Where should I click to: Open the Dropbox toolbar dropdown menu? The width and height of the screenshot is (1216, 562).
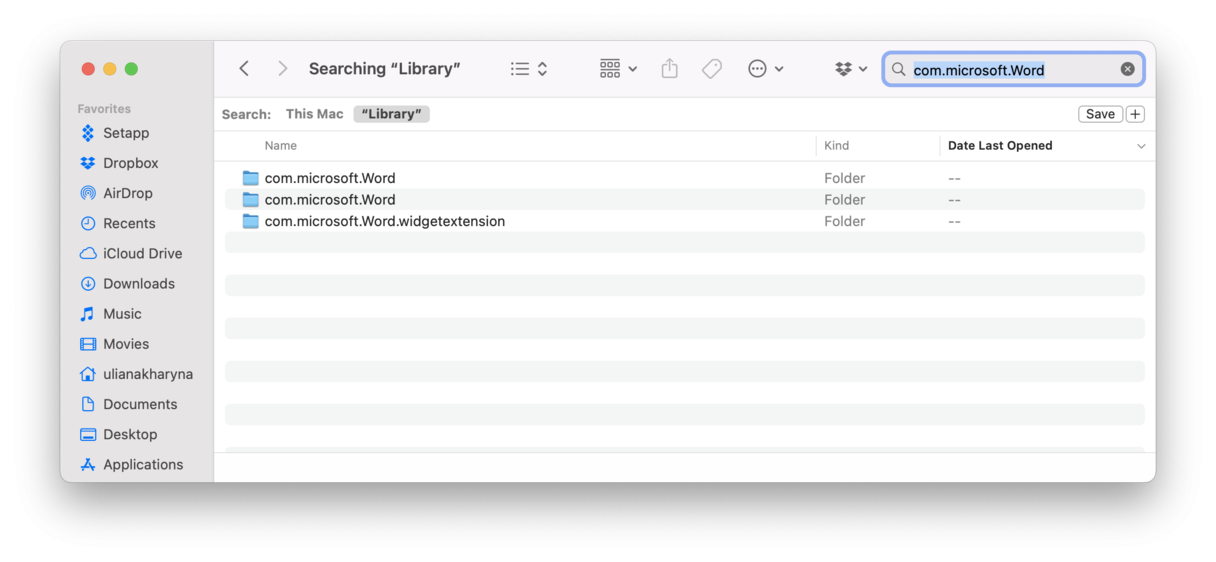click(851, 69)
